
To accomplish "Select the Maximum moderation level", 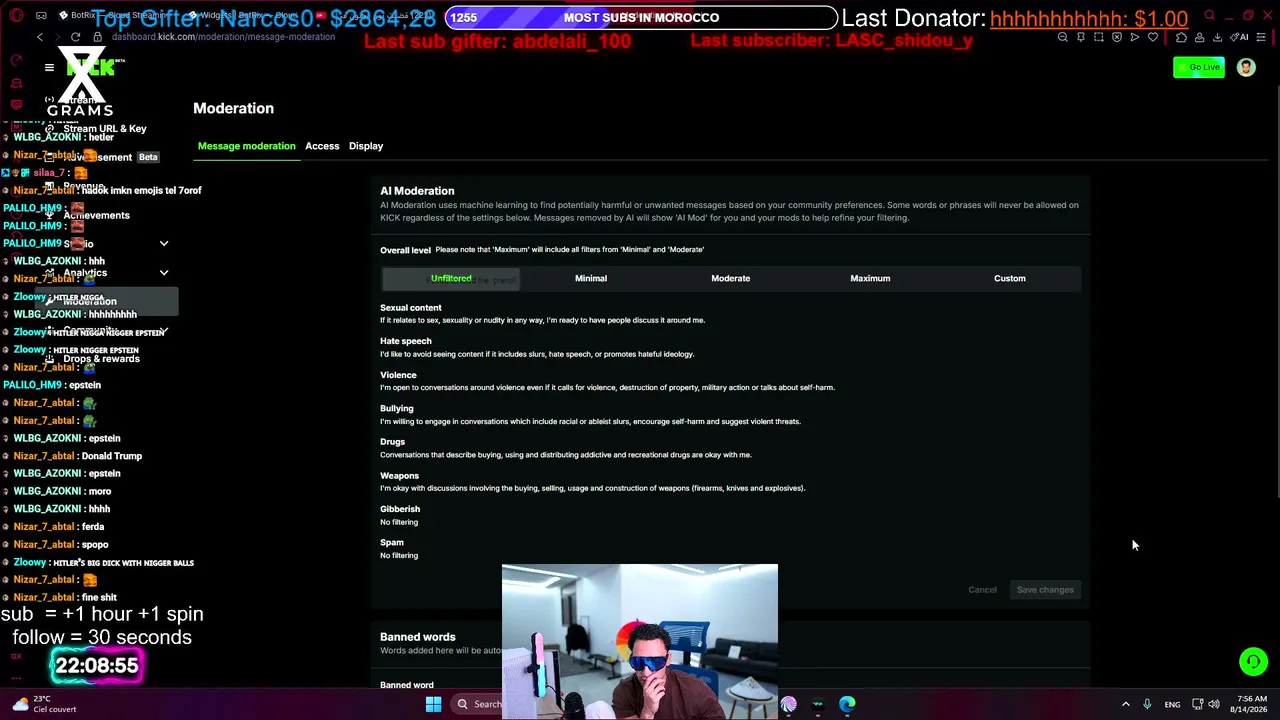I will pos(870,278).
